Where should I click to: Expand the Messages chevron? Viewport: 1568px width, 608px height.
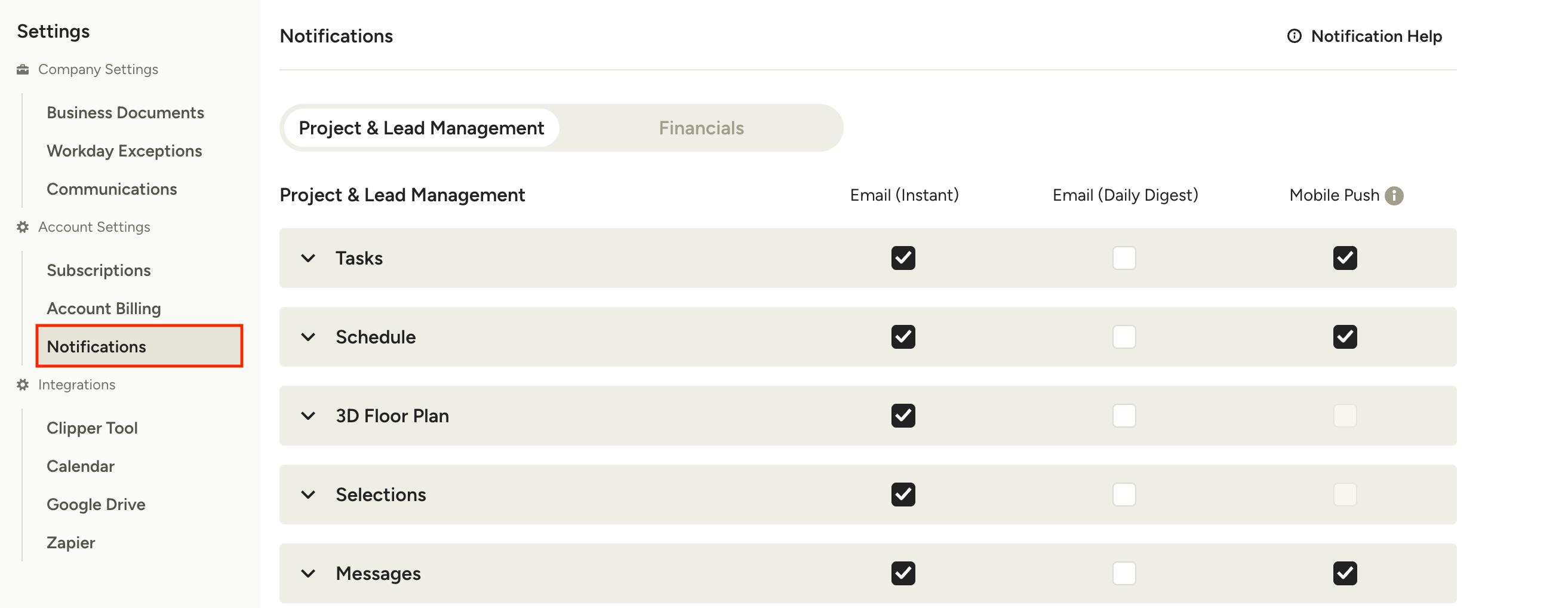308,573
